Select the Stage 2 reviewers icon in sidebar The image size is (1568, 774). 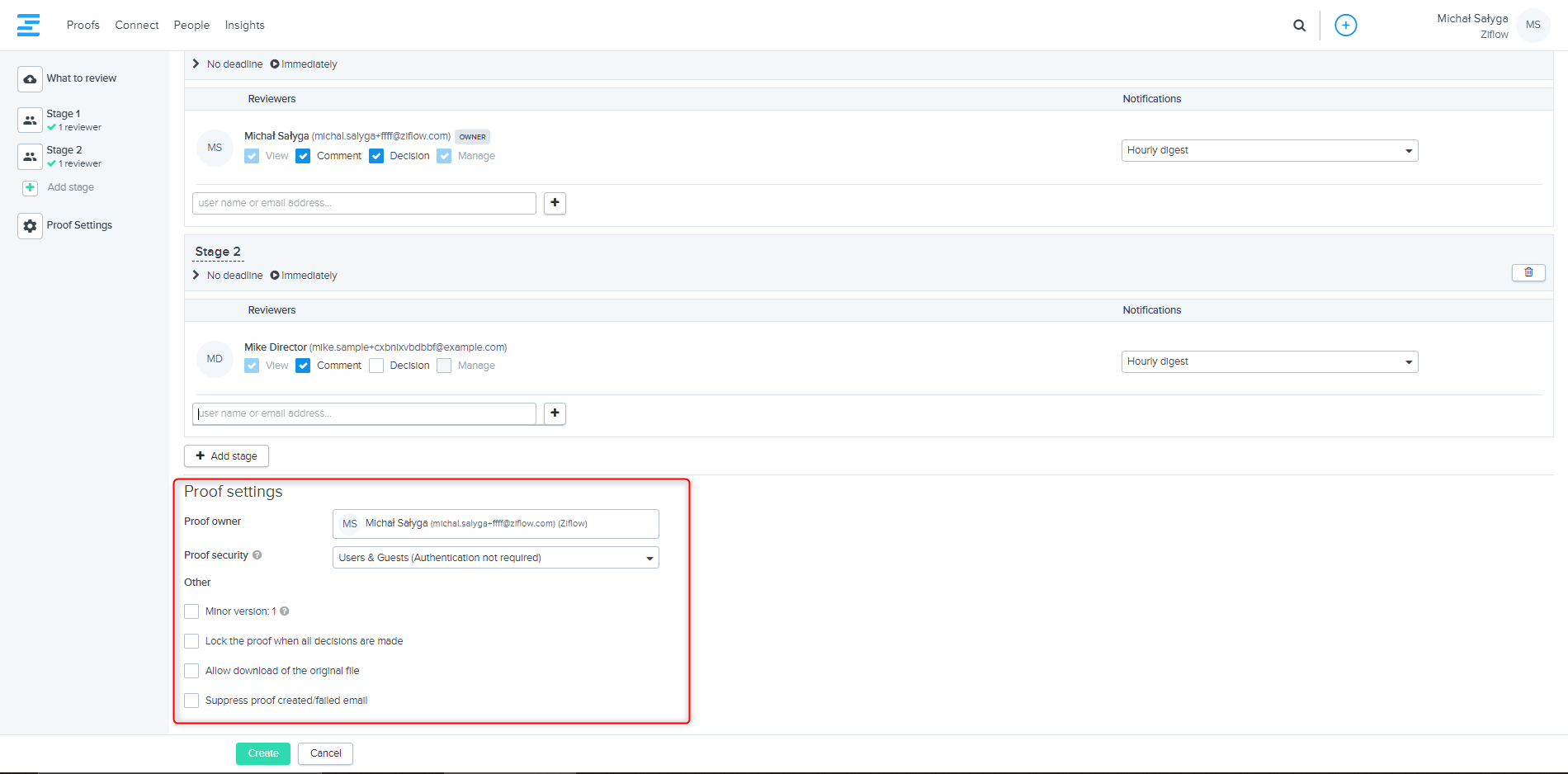click(30, 157)
